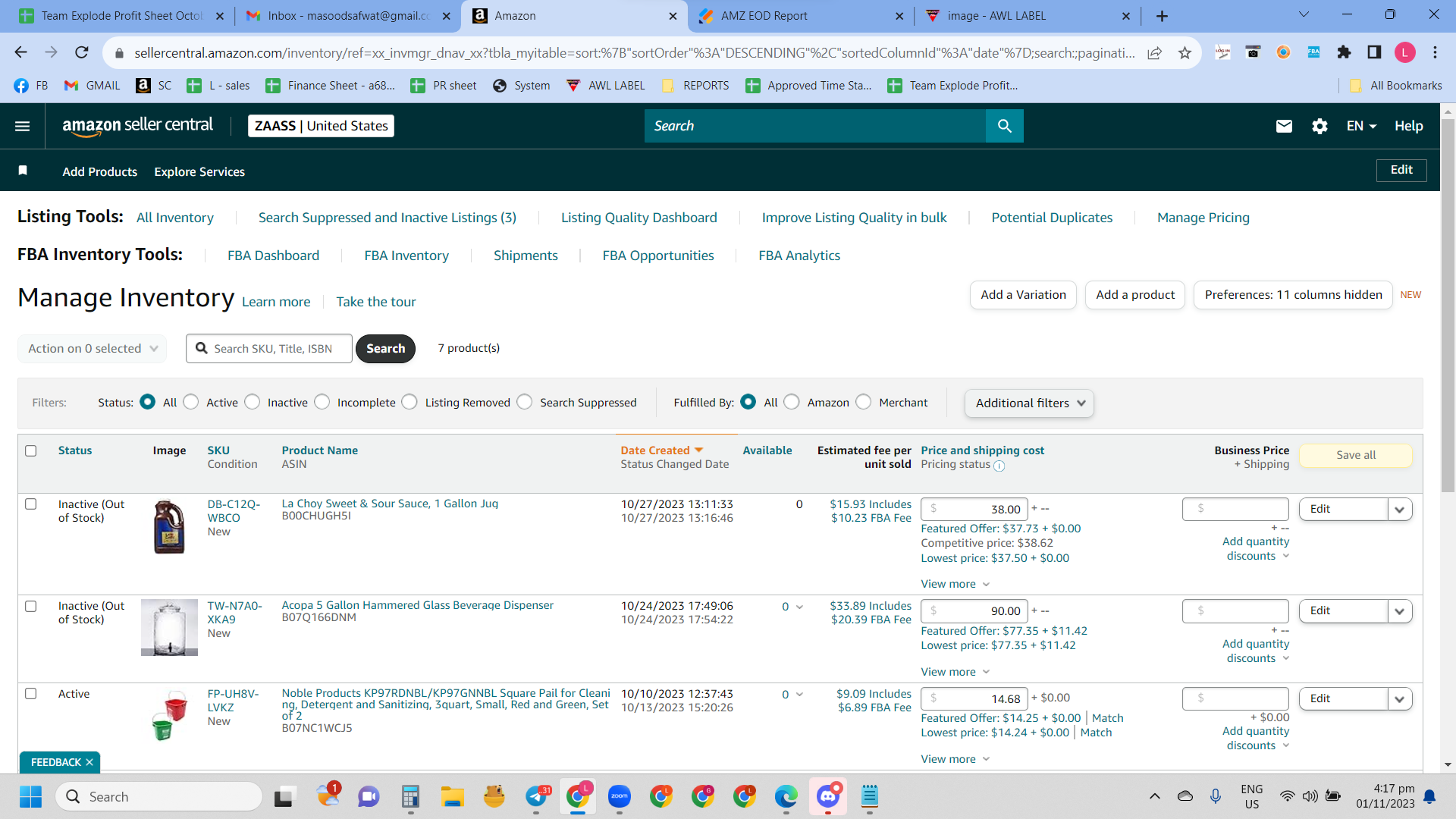Click the bookmark flag icon in navigation bar
The image size is (1456, 819).
point(23,171)
